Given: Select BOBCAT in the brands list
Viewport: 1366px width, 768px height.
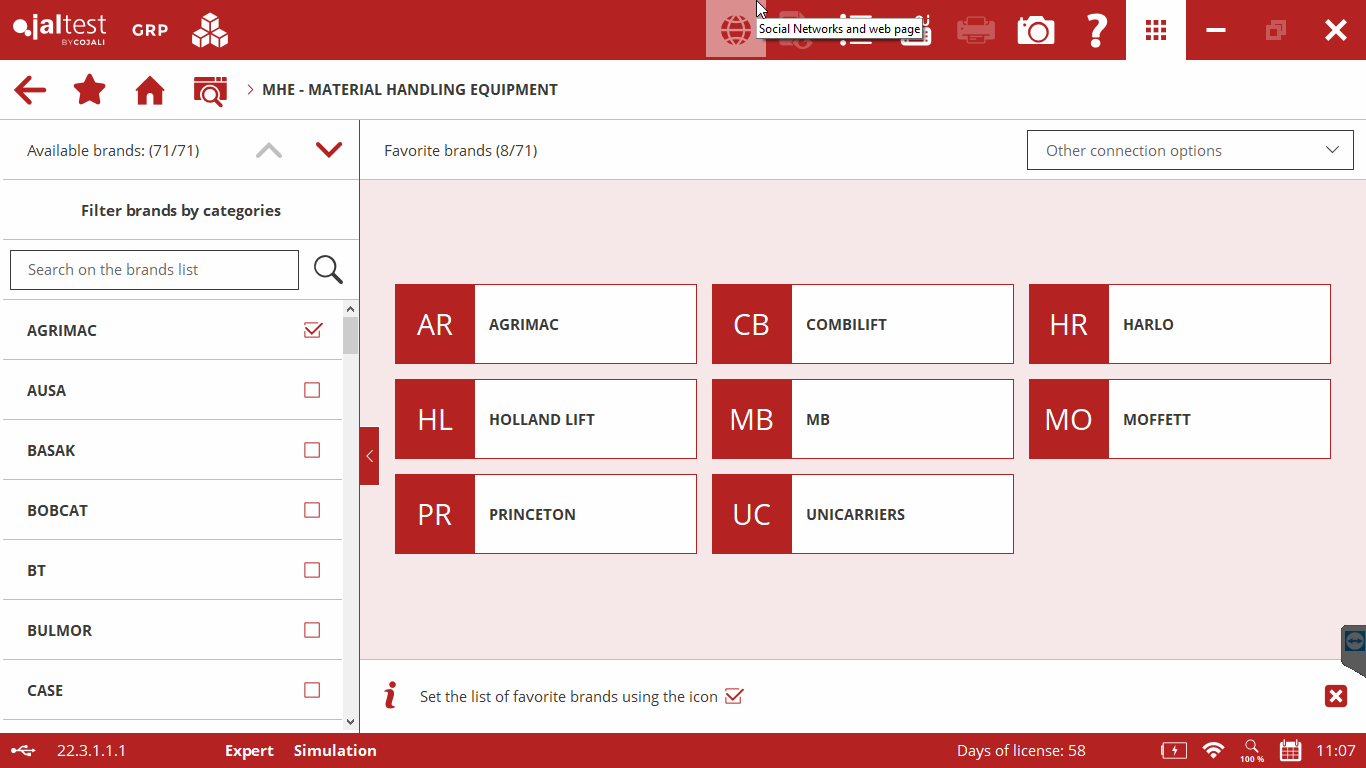Looking at the screenshot, I should (172, 510).
